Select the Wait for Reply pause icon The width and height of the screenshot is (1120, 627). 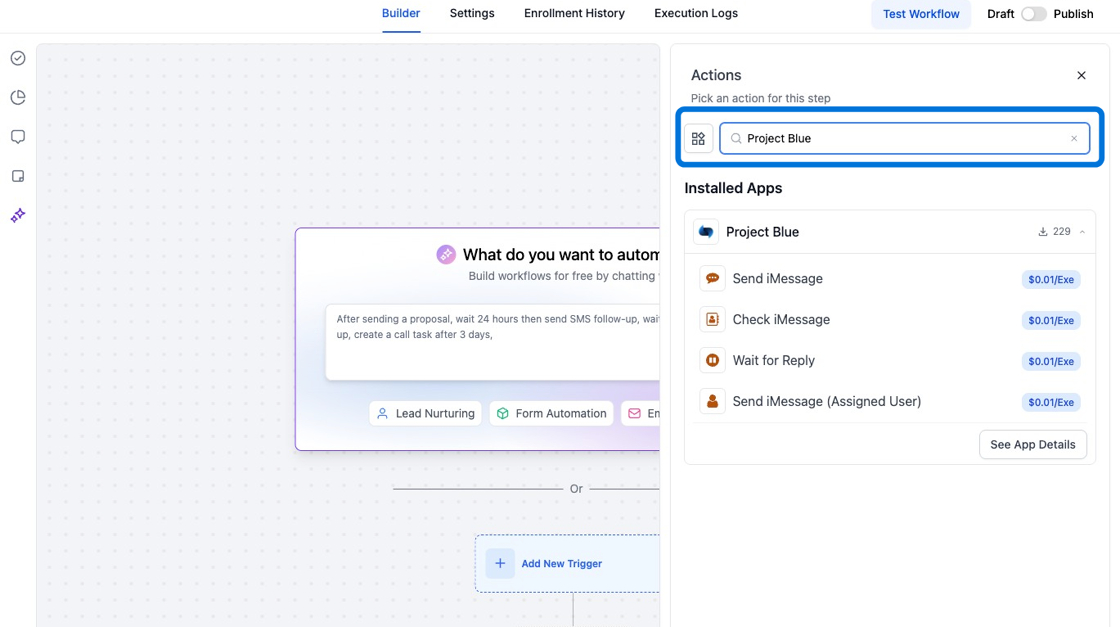tap(713, 361)
